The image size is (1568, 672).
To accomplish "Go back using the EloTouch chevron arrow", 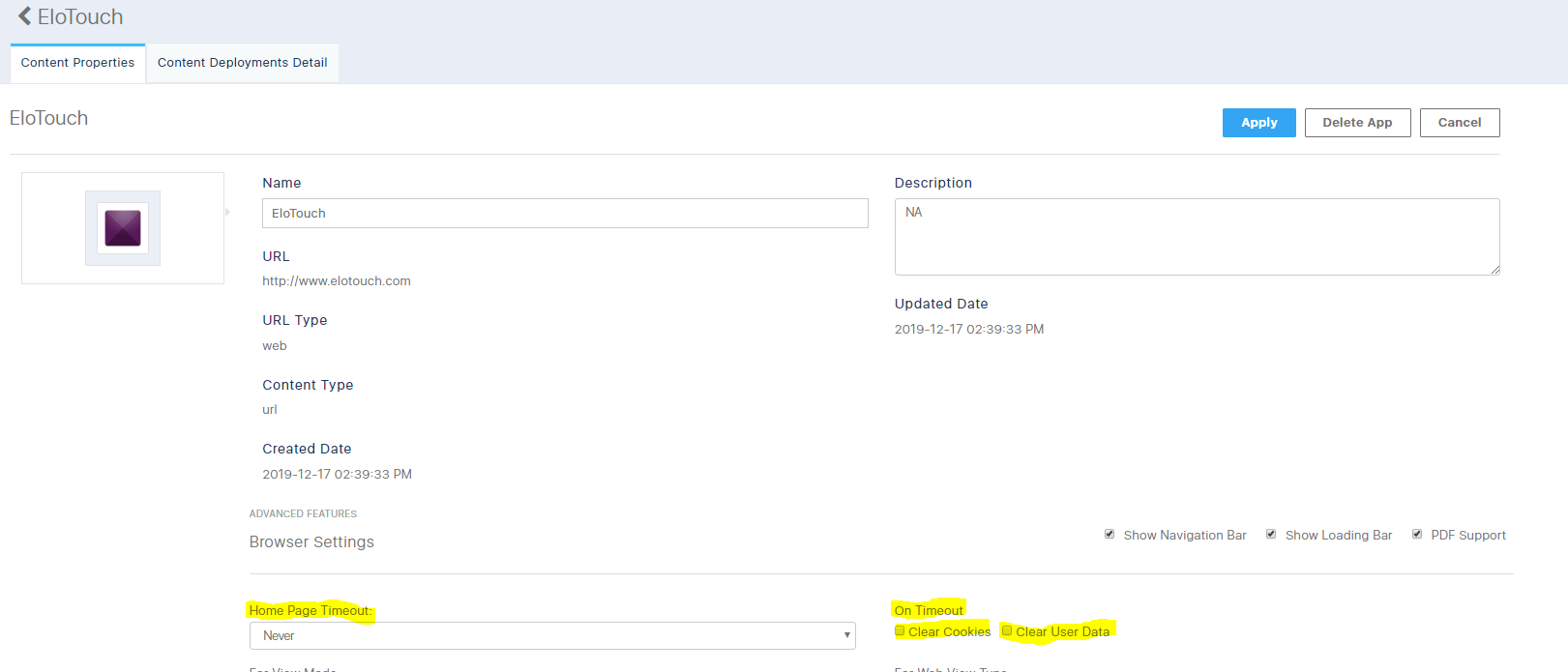I will tap(25, 16).
